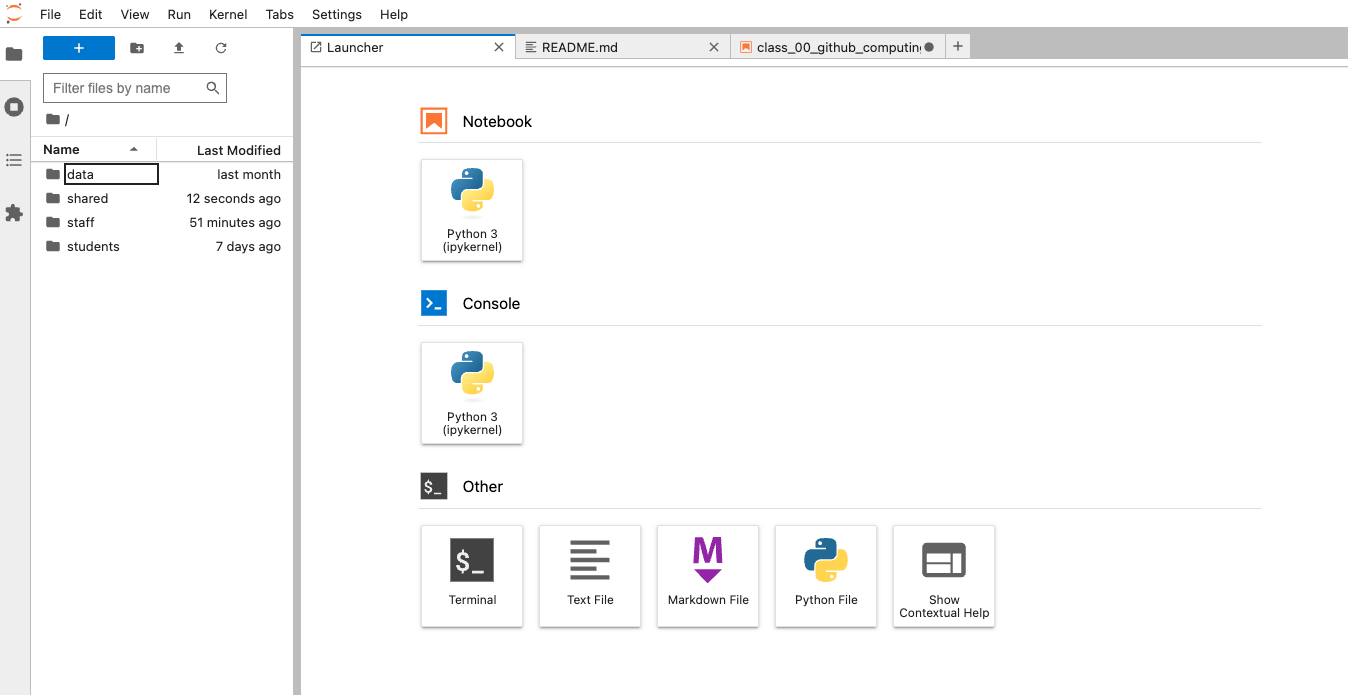Click the Upload Files icon
The height and width of the screenshot is (695, 1348).
179,48
